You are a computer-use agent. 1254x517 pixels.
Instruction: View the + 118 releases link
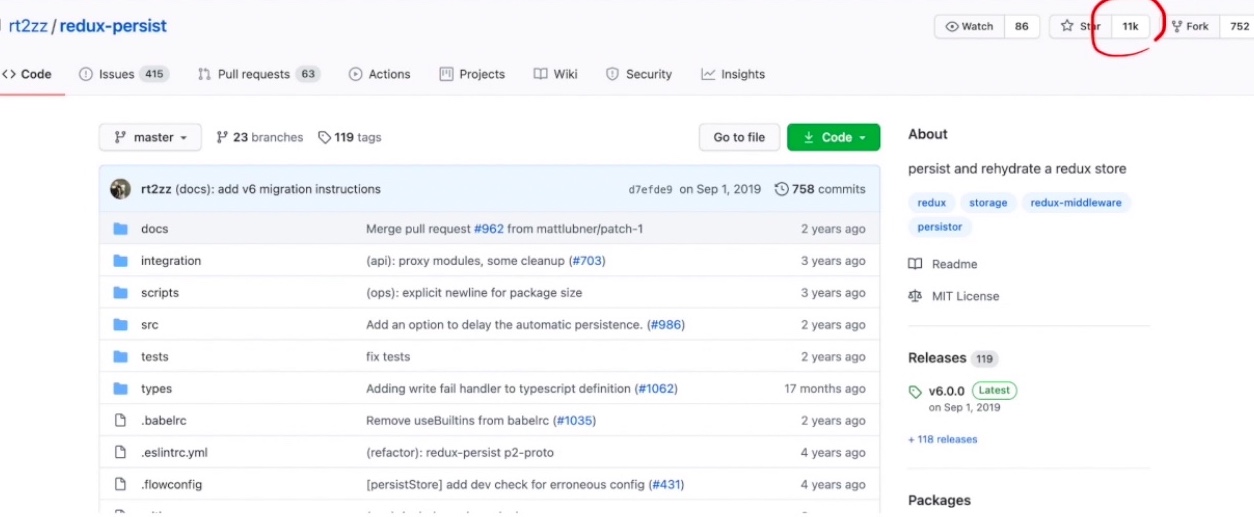tap(943, 439)
